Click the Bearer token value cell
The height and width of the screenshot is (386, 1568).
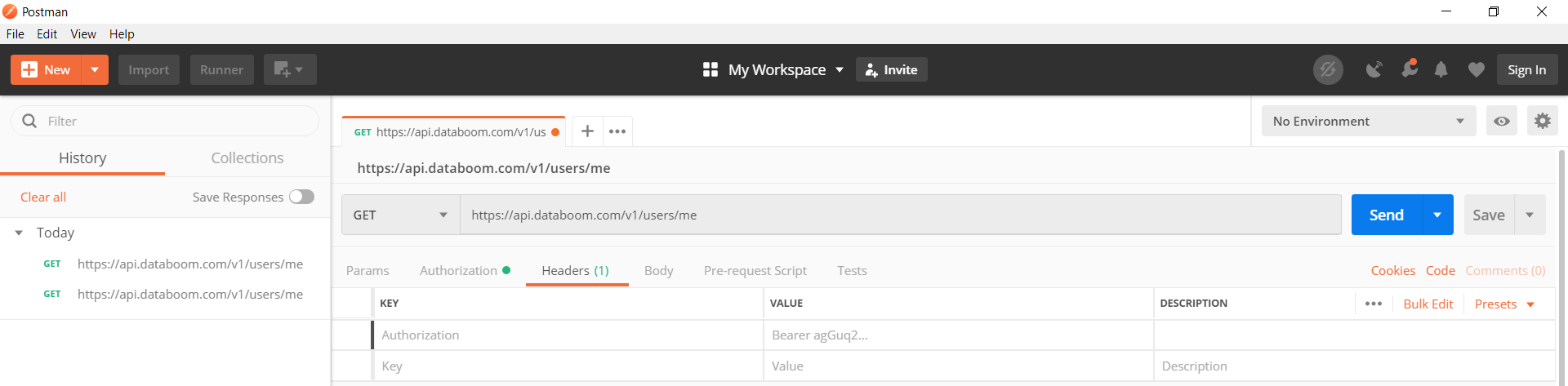[959, 335]
